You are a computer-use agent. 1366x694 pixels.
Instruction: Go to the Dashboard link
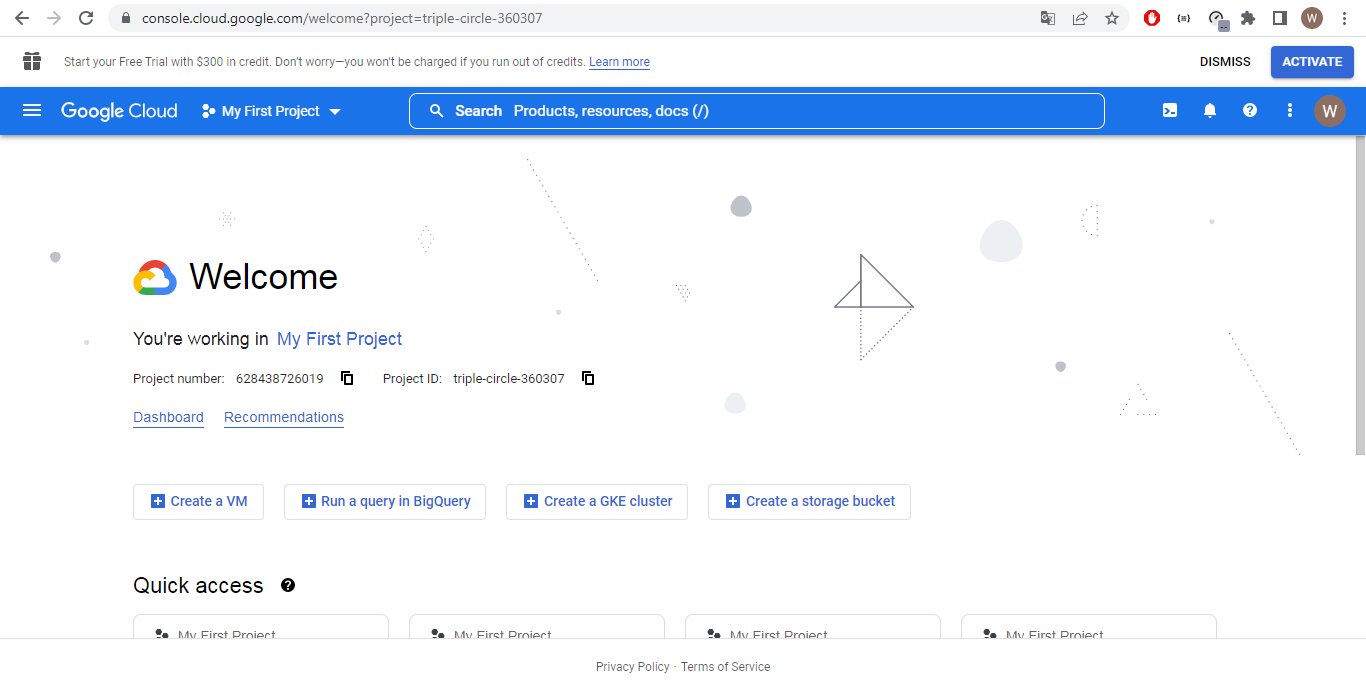[168, 417]
